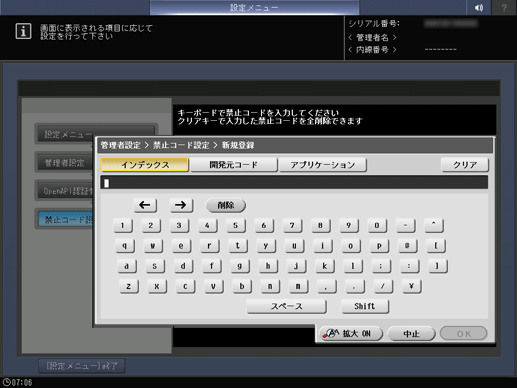The width and height of the screenshot is (517, 388).
Task: Toggle the 拡大 ON magnify button
Action: tap(351, 333)
